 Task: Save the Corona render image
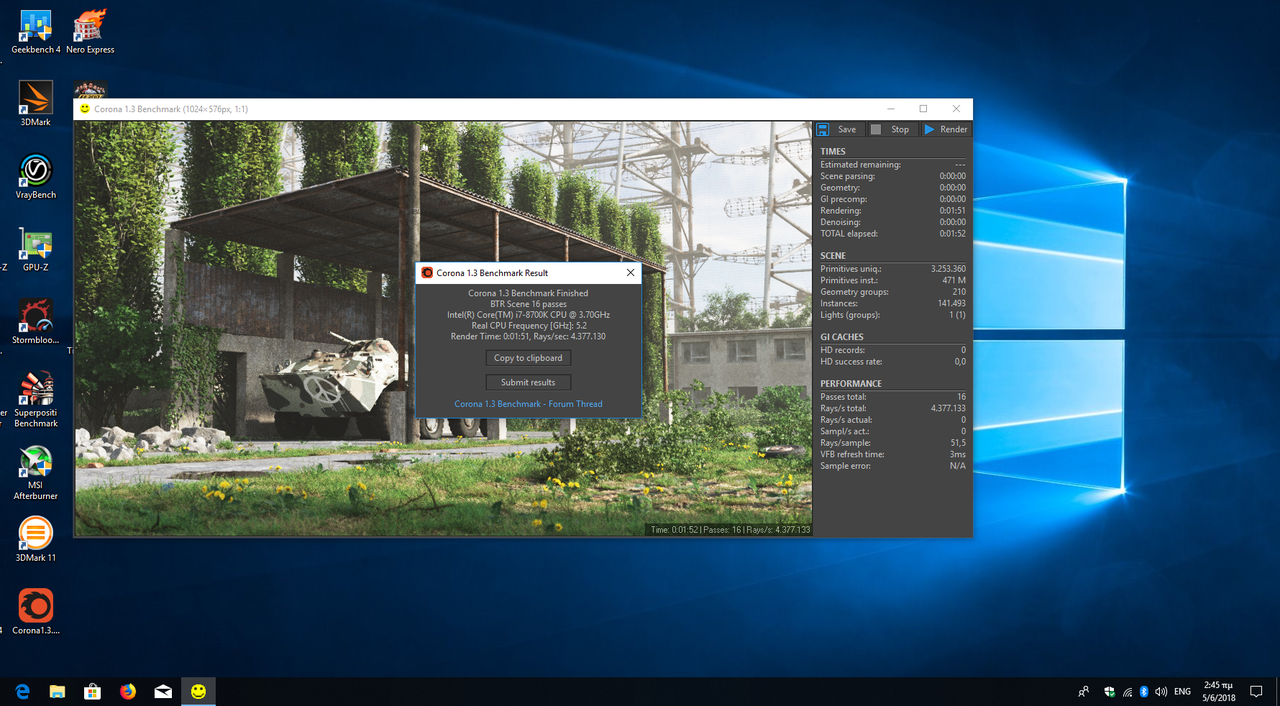click(x=837, y=130)
